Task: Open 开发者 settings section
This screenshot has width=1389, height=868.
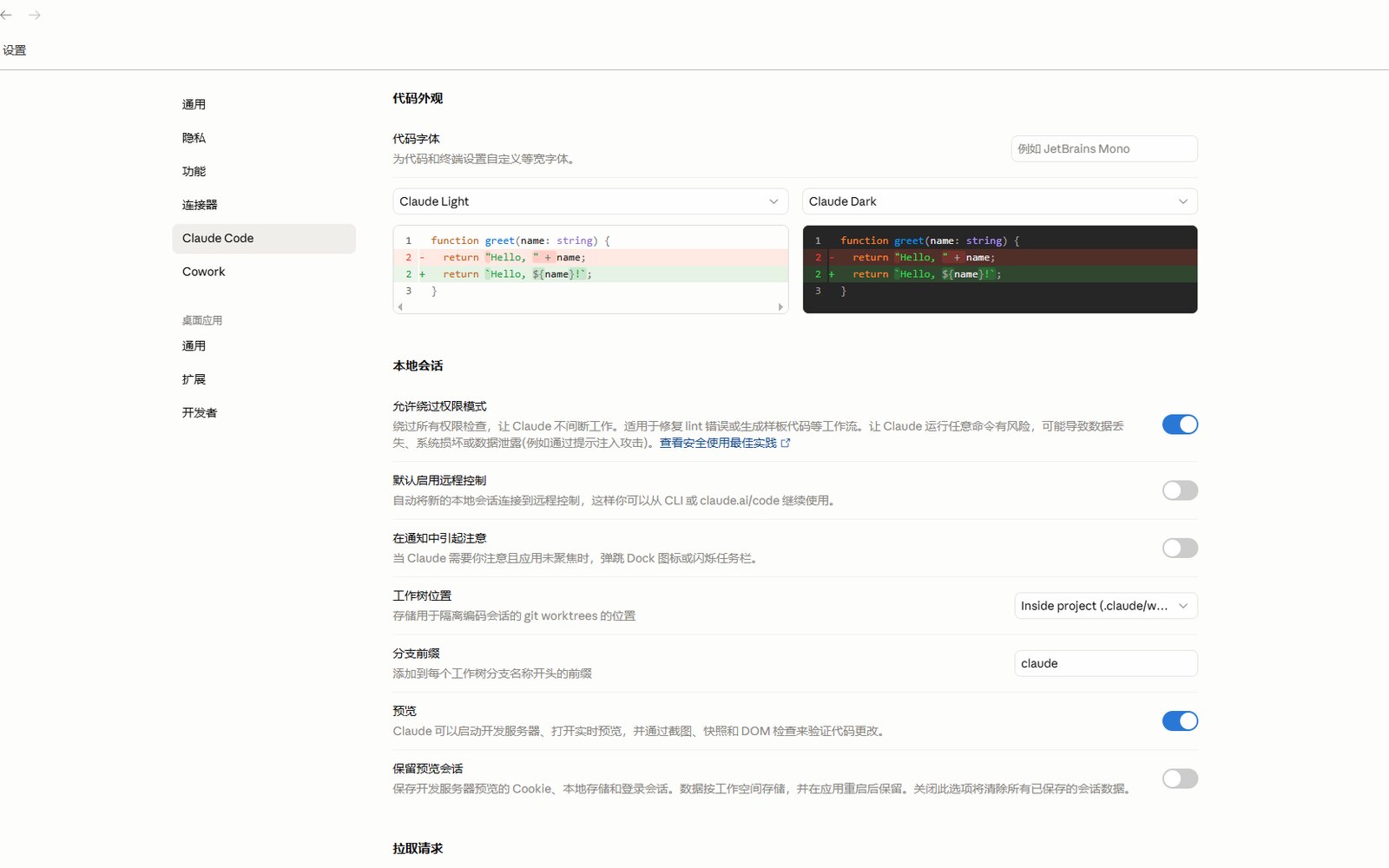Action: tap(264, 412)
